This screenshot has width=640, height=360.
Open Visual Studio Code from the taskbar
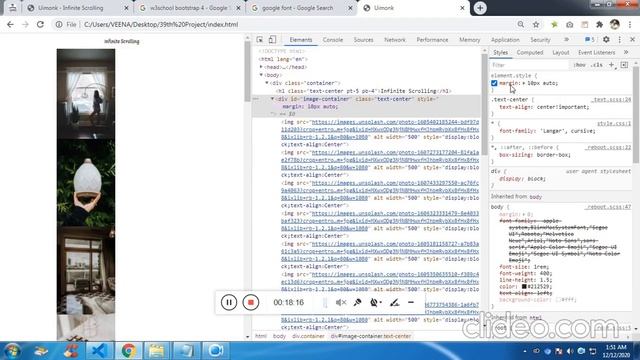[98, 351]
